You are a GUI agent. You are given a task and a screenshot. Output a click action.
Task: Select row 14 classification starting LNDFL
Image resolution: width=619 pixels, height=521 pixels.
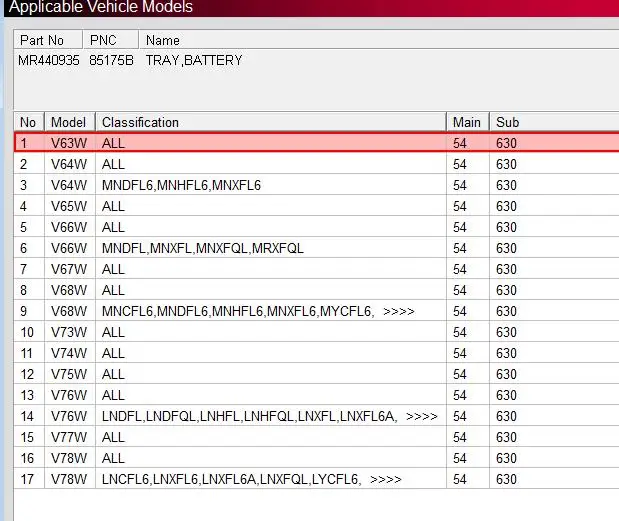point(249,416)
